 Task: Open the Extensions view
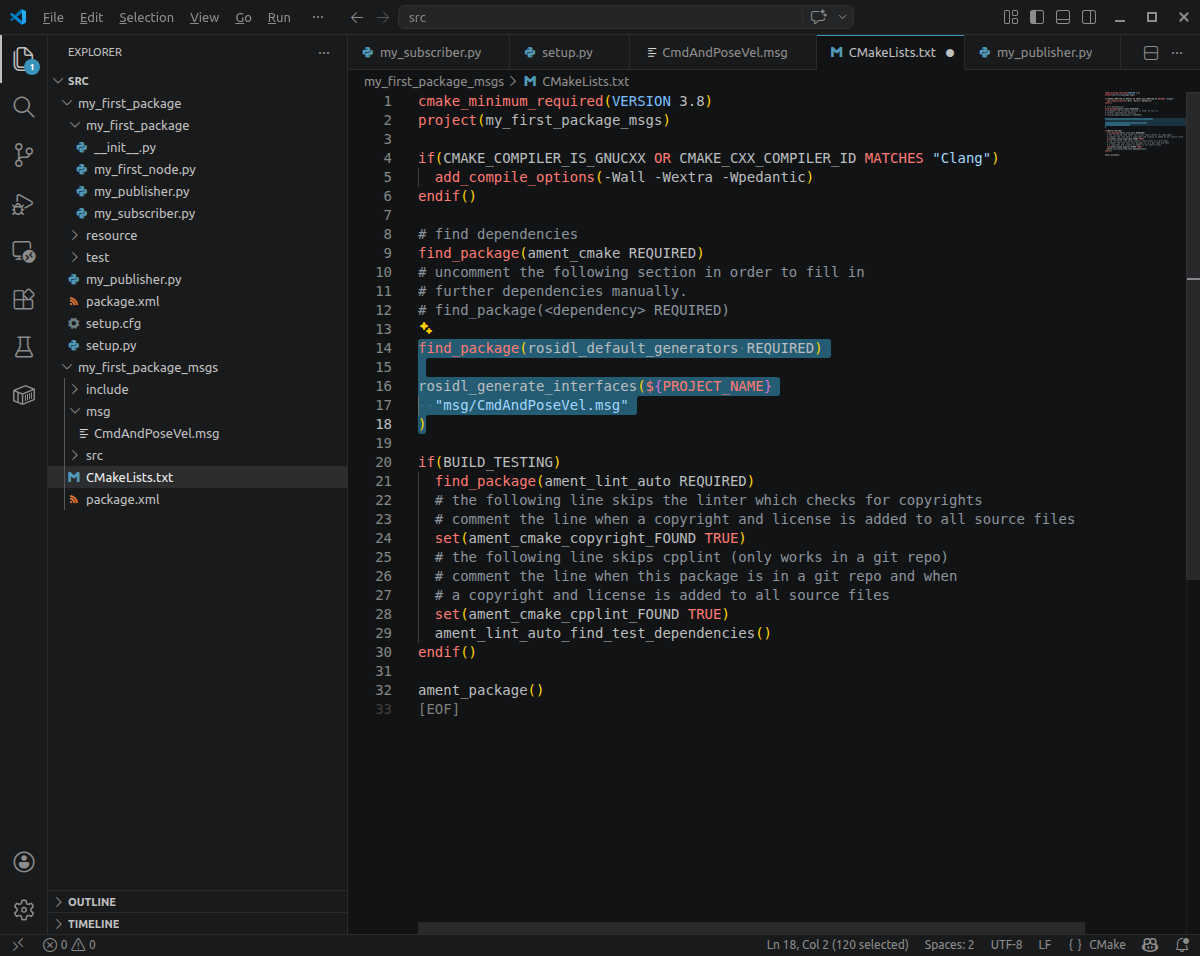[24, 299]
